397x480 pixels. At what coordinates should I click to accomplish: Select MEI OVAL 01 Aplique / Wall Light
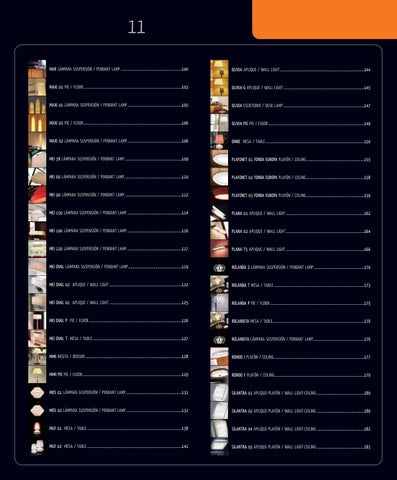pos(118,303)
